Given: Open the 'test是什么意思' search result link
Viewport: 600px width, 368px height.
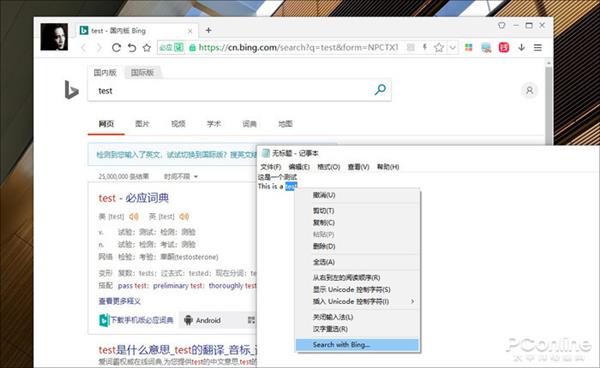Looking at the screenshot, I should [x=178, y=350].
